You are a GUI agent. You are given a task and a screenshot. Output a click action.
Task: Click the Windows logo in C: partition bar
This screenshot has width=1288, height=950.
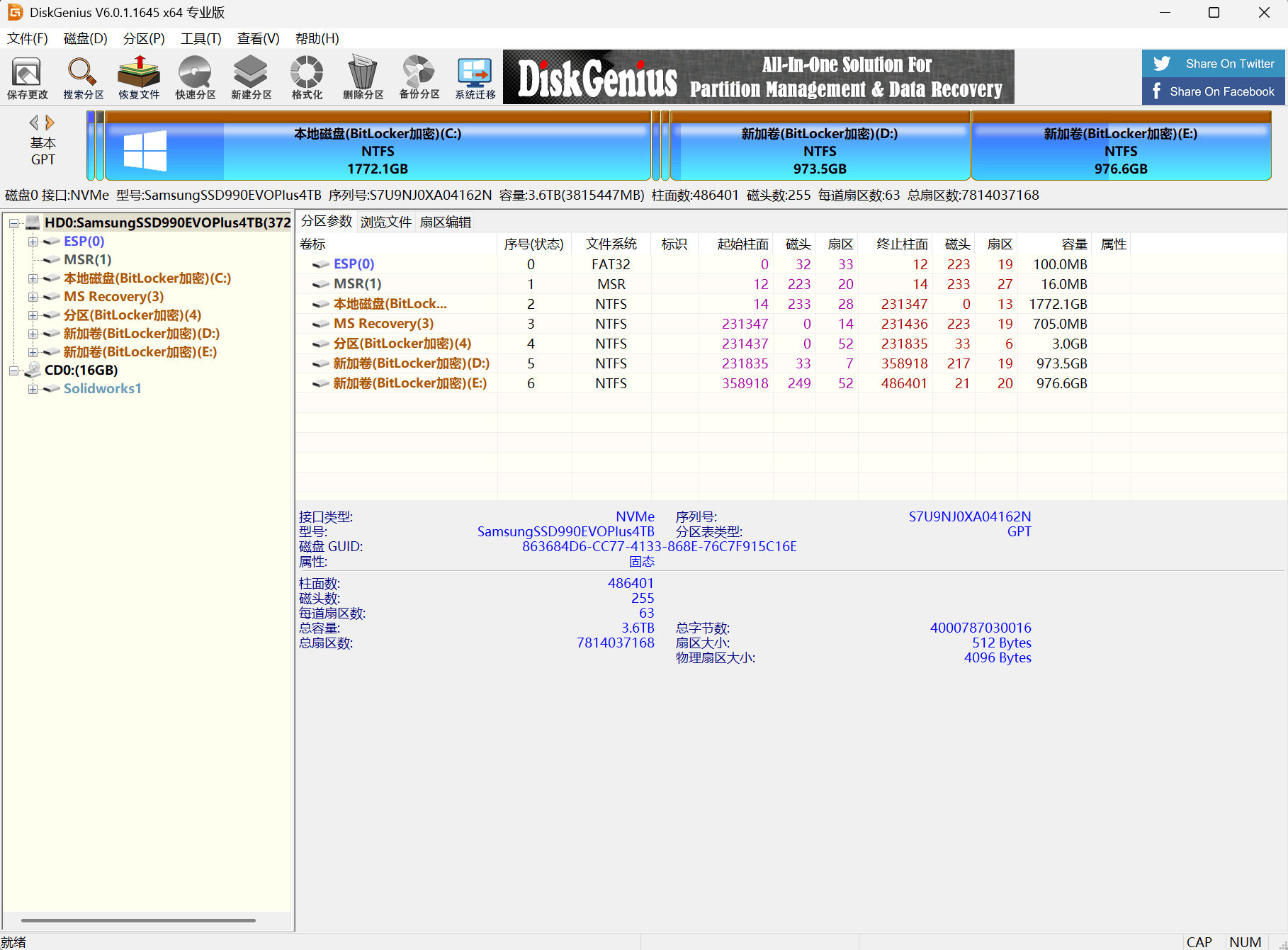pos(145,150)
